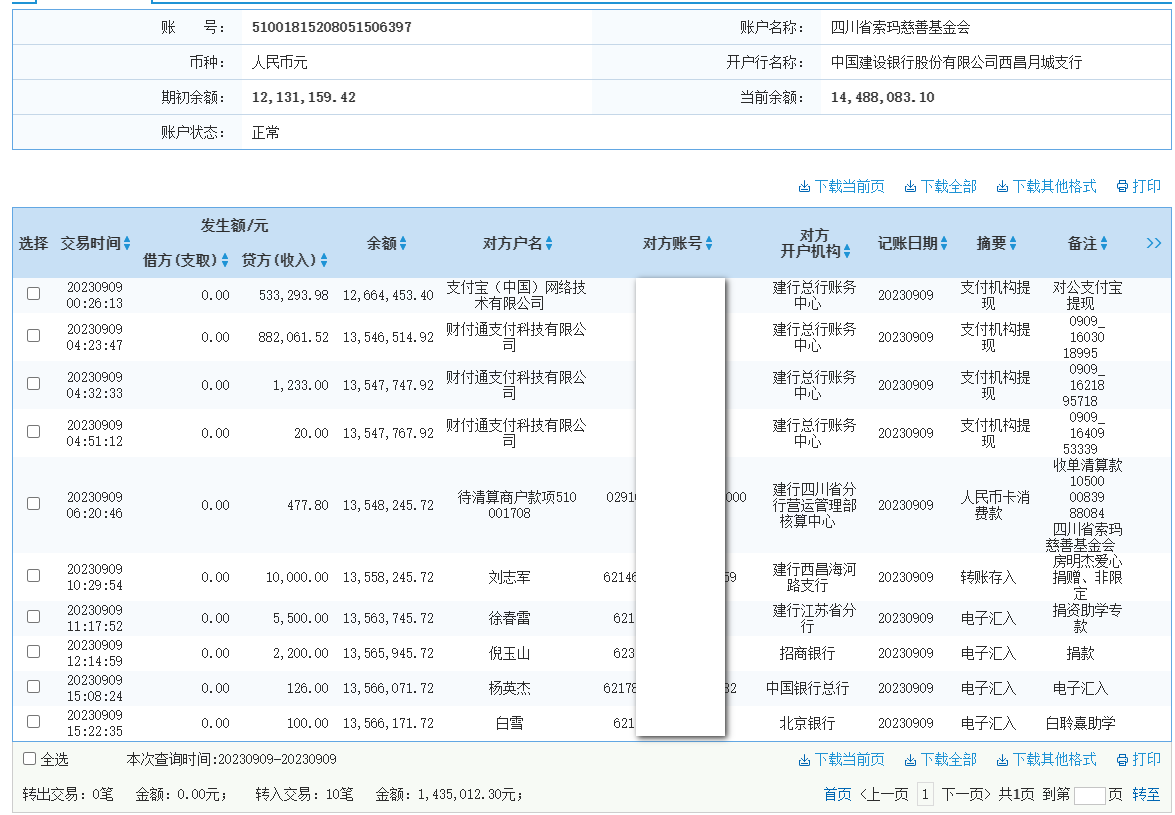Click account name 四川省索玛慈善基金会
Image resolution: width=1175 pixels, height=815 pixels.
[x=900, y=28]
